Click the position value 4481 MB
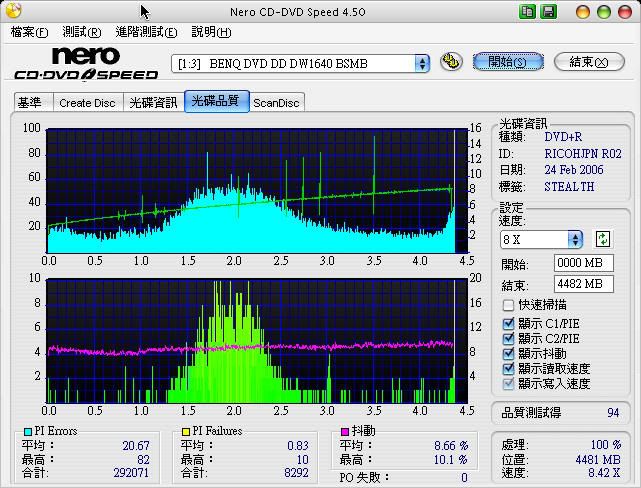 click(x=598, y=460)
